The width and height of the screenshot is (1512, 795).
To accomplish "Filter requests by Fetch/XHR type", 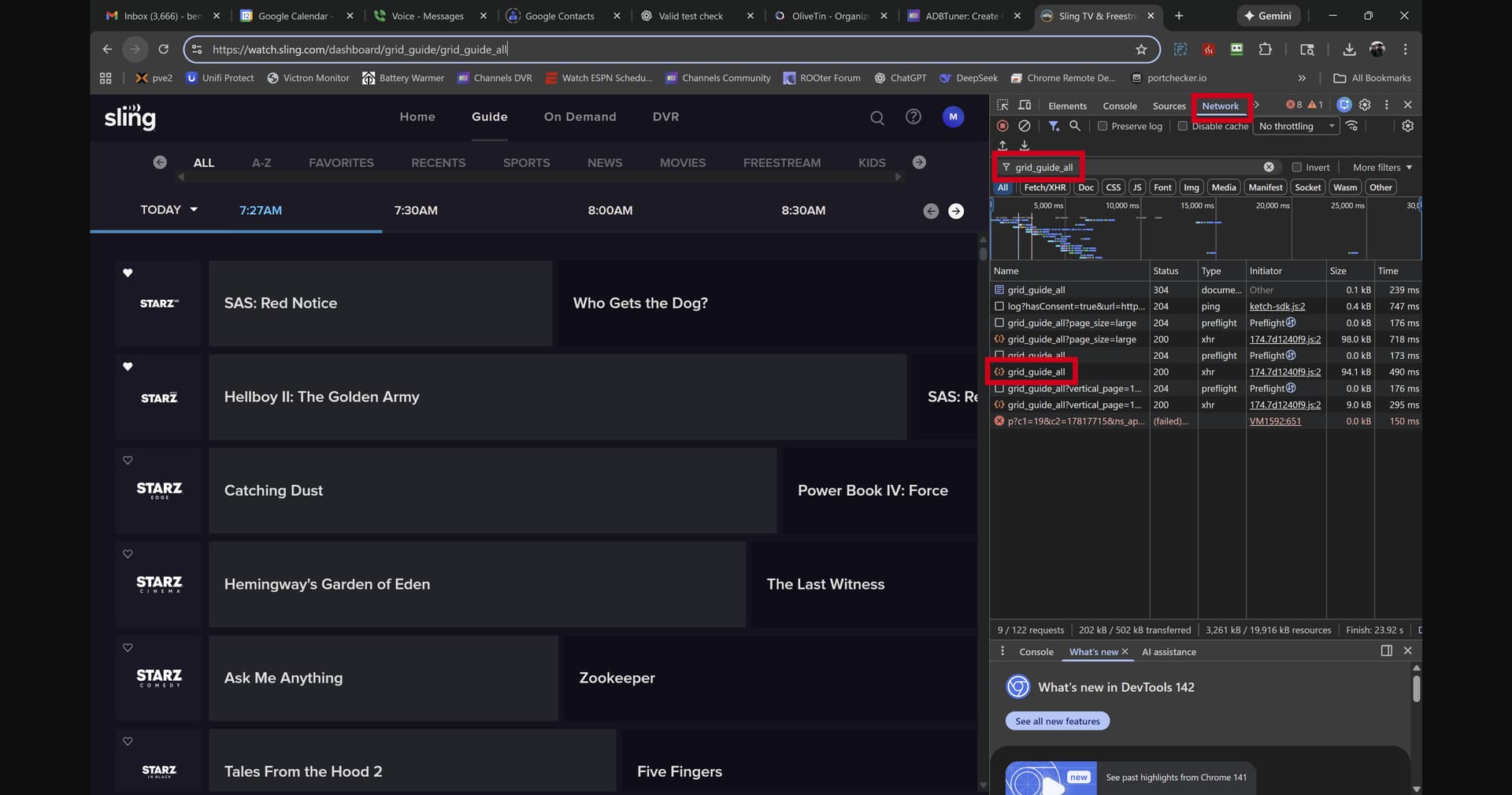I will [1044, 187].
